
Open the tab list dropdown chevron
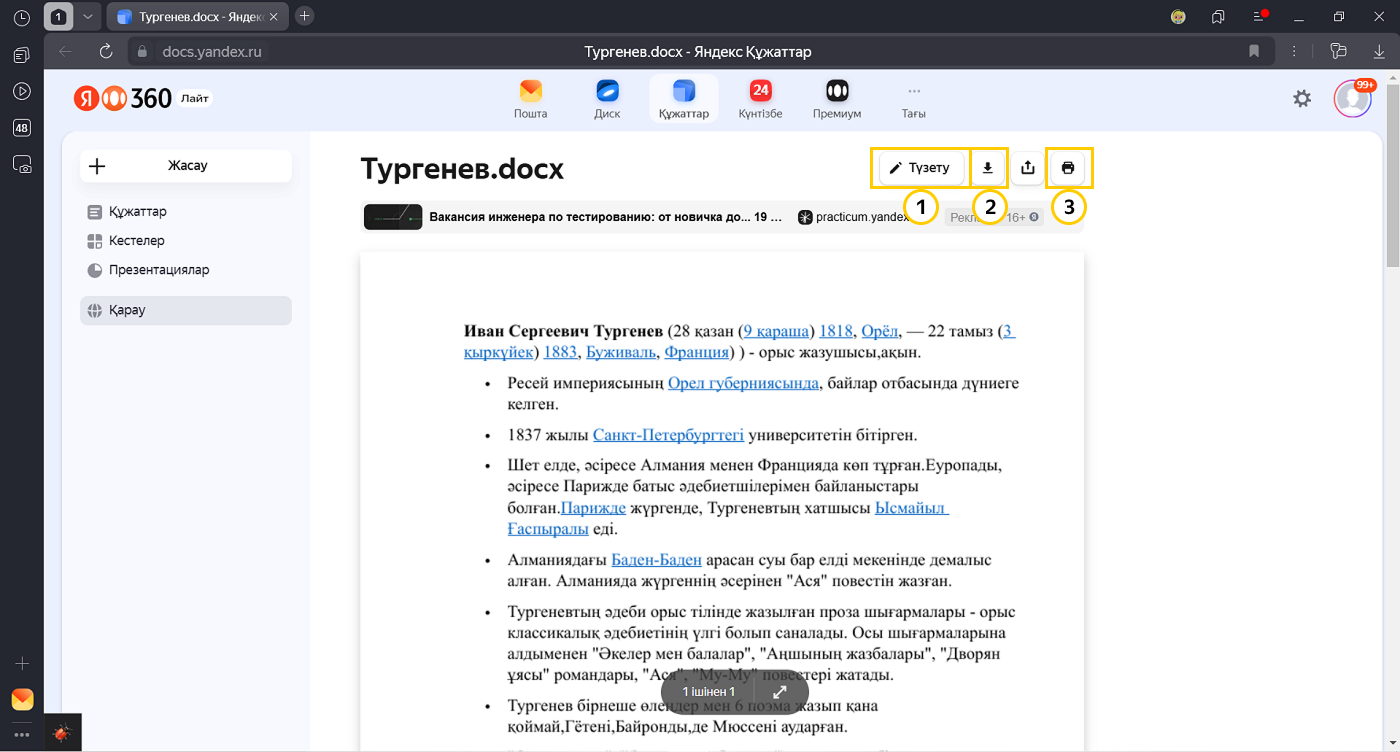coord(87,16)
